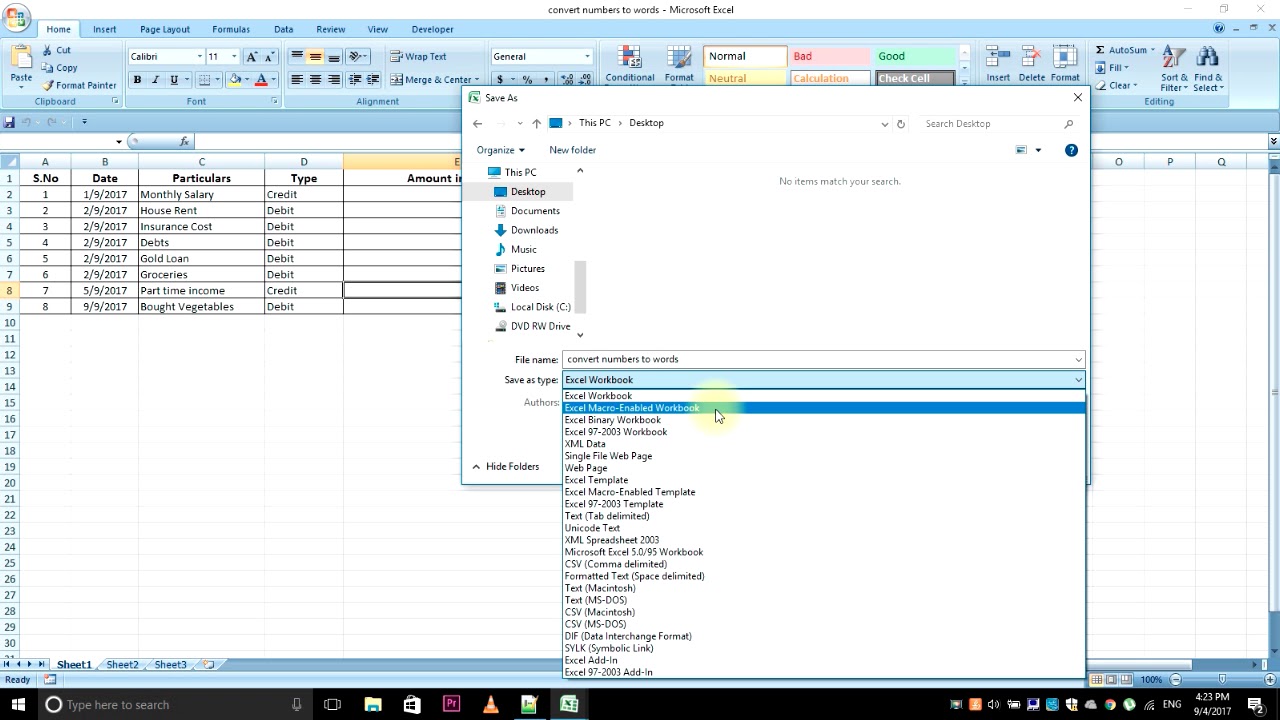Expand the folder tree scroll down arrow
Screen dimensions: 1280x720
(x=579, y=335)
